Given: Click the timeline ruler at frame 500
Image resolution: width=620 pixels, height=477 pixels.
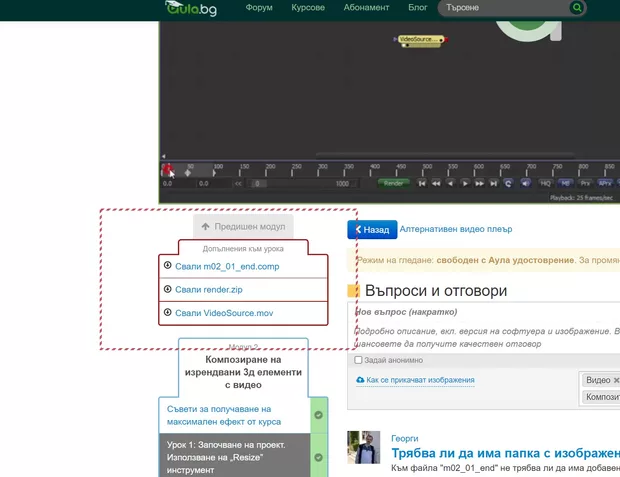Looking at the screenshot, I should click(423, 170).
